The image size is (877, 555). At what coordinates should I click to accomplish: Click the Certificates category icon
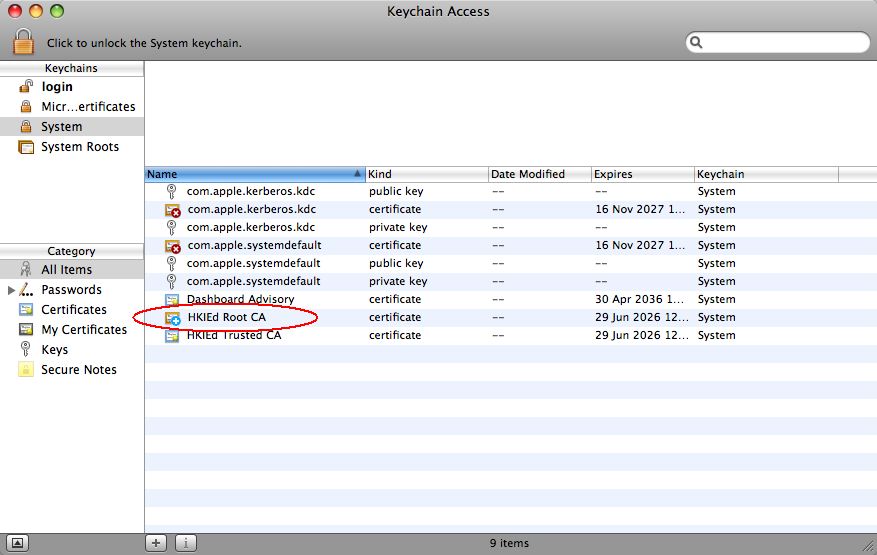[x=26, y=309]
